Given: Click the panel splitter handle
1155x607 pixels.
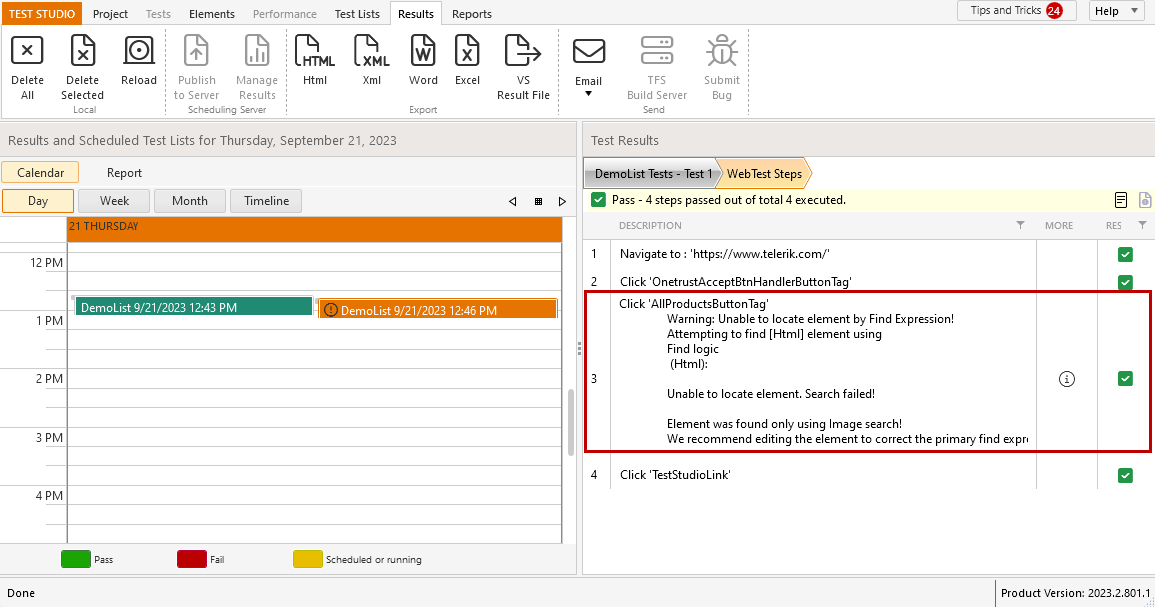Looking at the screenshot, I should (x=579, y=348).
